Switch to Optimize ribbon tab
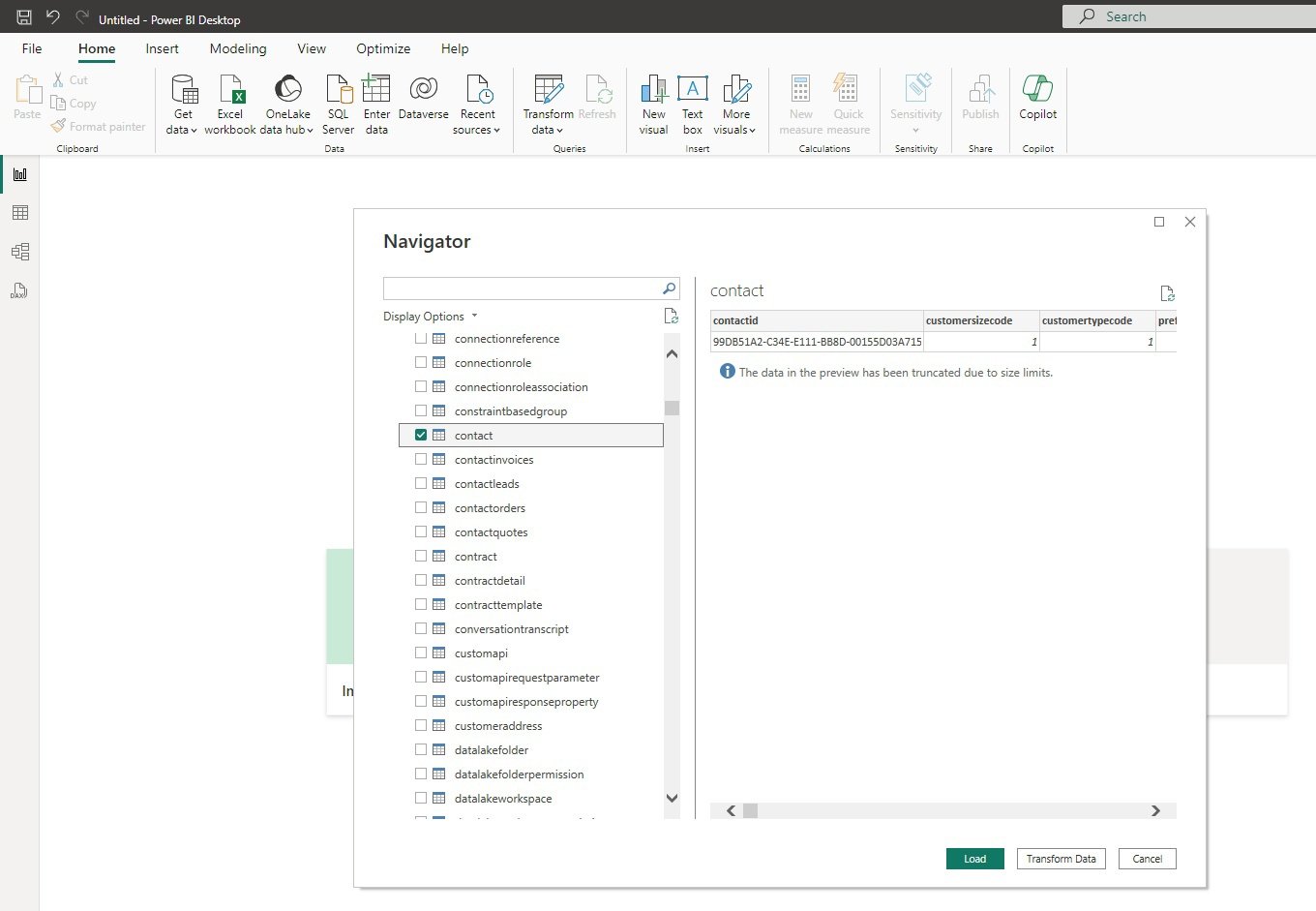1316x911 pixels. click(x=383, y=48)
